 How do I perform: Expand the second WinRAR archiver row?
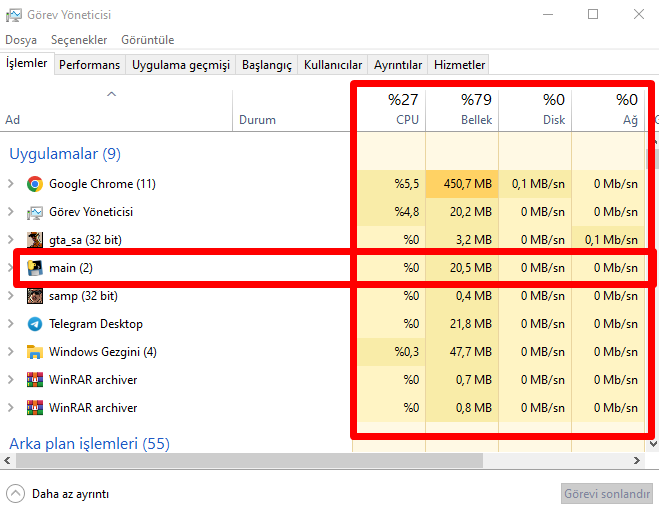pyautogui.click(x=11, y=408)
